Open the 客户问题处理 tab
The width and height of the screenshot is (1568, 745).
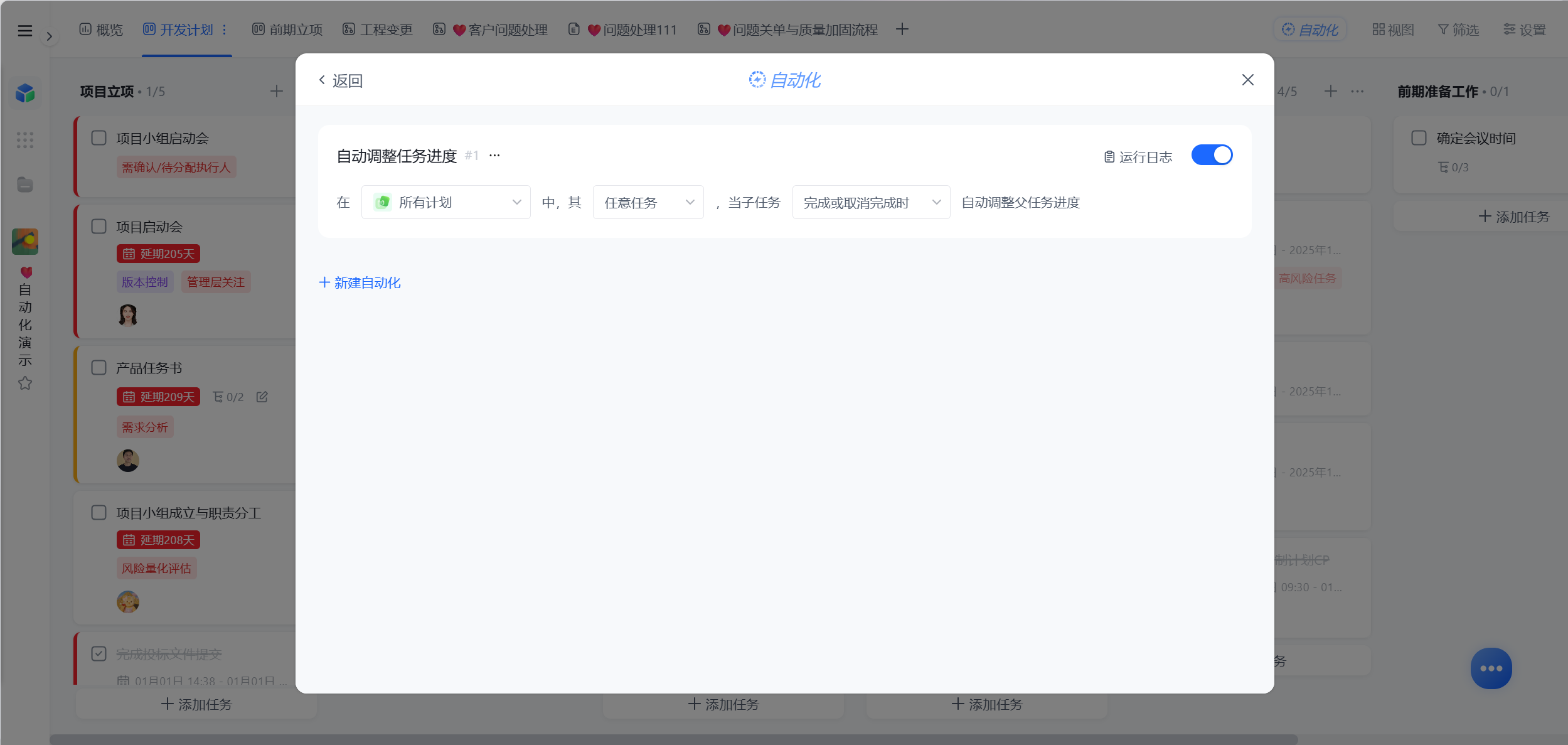(490, 29)
